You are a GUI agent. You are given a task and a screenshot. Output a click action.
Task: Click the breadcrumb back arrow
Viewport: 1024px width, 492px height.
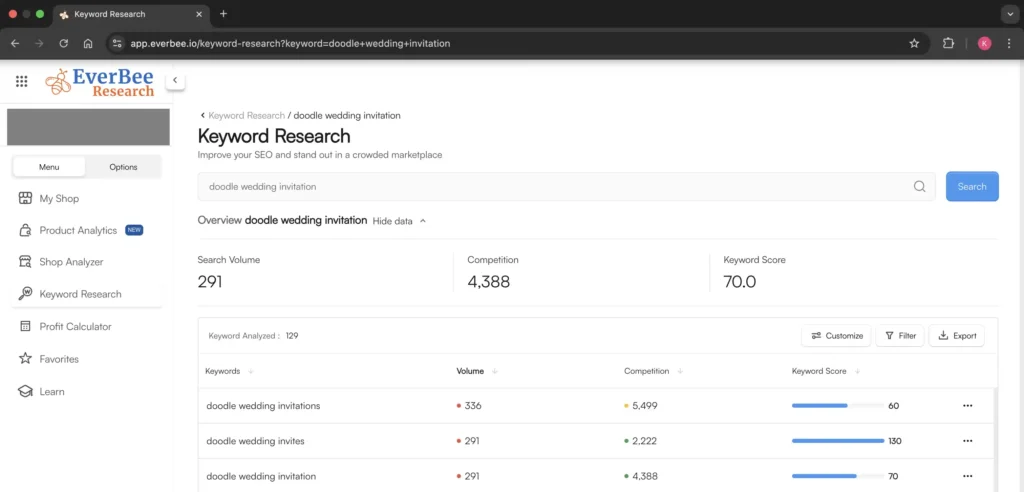tap(202, 115)
